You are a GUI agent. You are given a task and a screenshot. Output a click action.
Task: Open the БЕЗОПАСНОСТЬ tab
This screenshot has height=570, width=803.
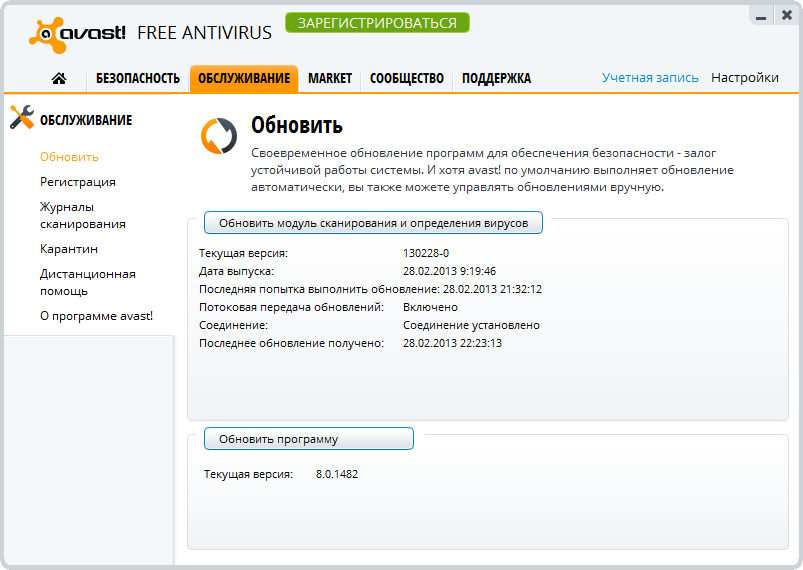(138, 78)
